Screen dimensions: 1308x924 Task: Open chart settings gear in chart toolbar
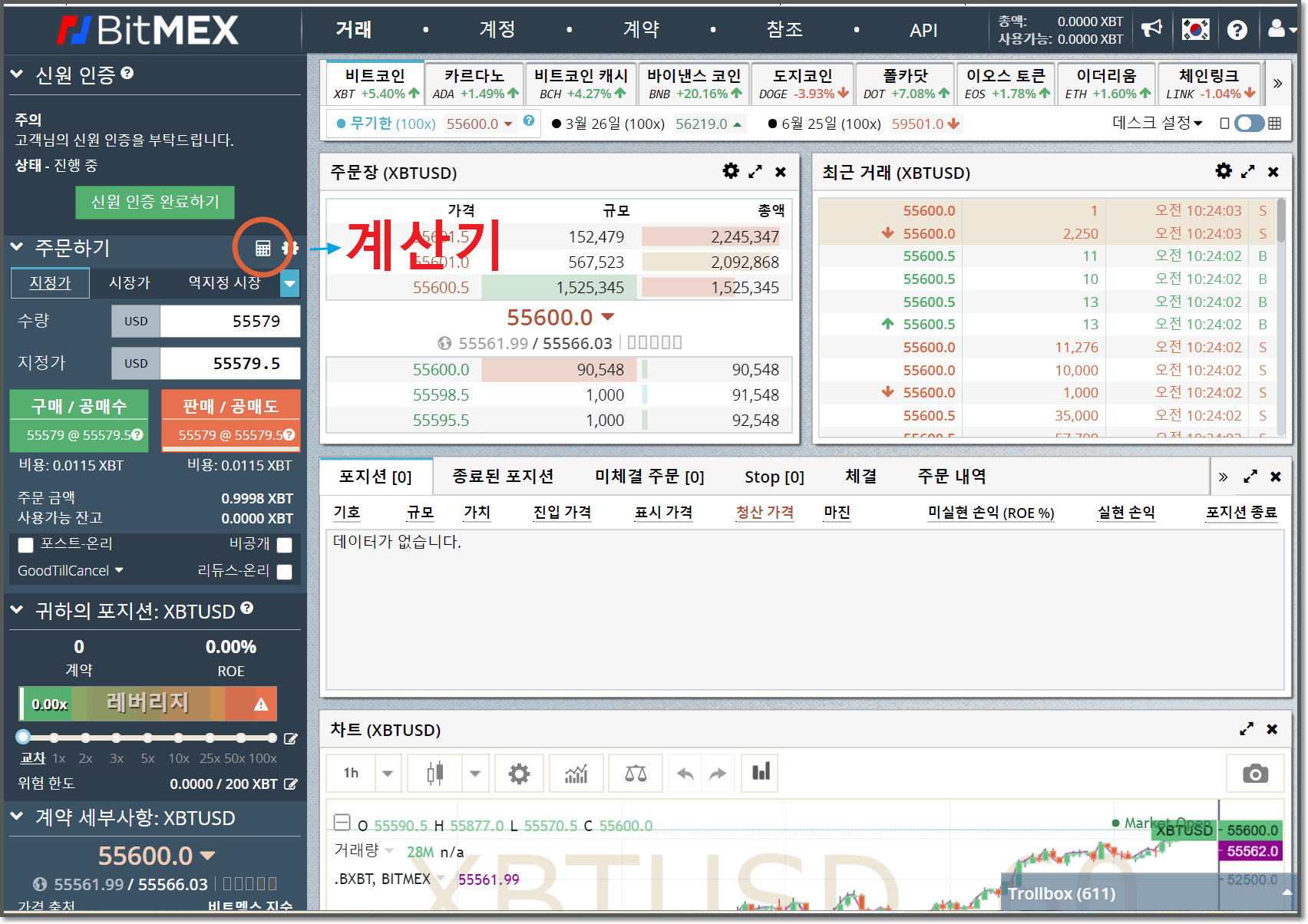(520, 773)
